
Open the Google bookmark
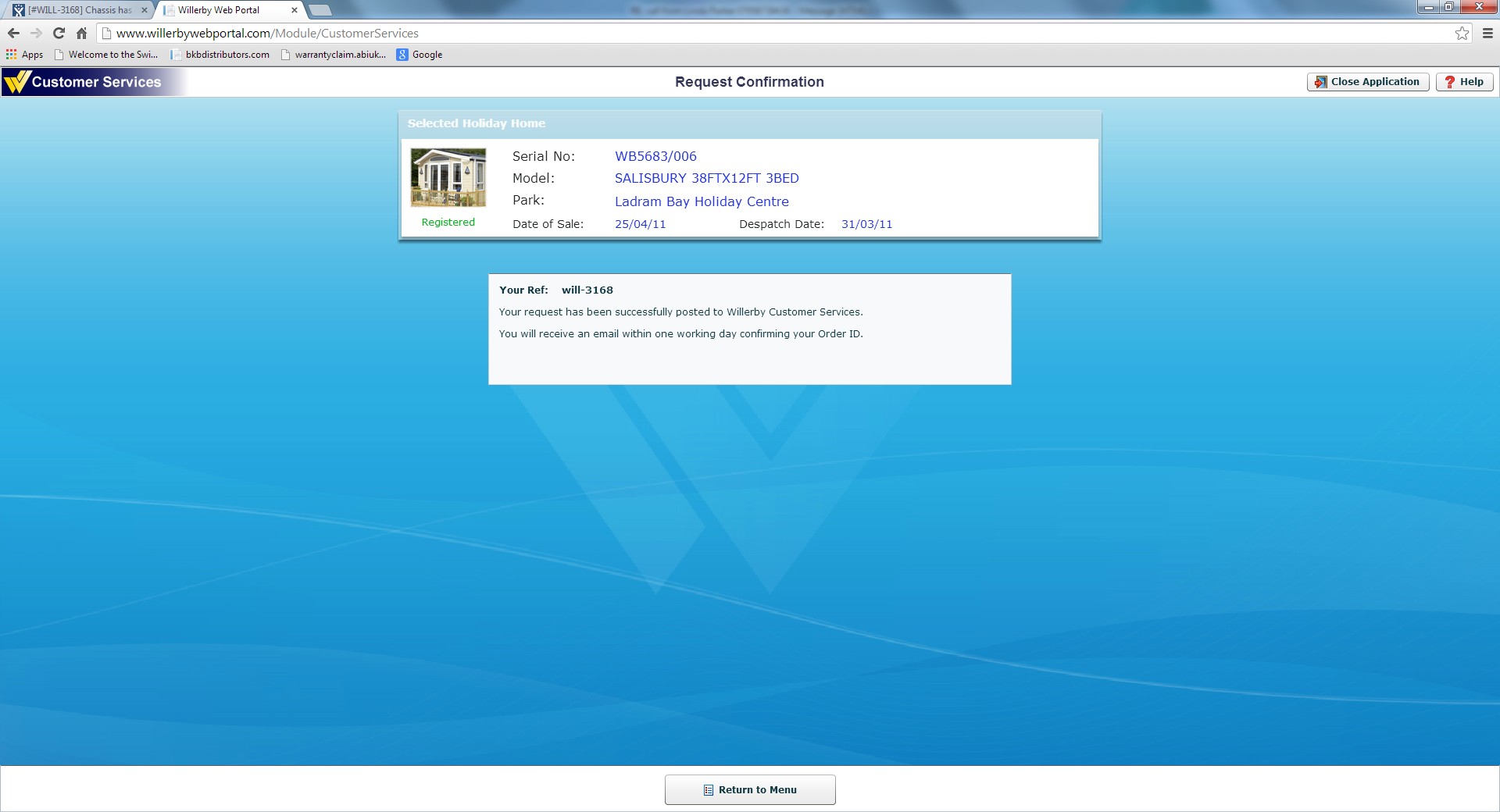pos(420,55)
